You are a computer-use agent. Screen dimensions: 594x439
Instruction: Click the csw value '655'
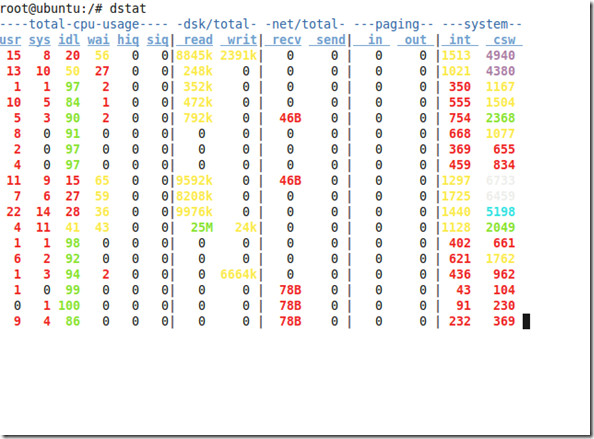[x=504, y=149]
